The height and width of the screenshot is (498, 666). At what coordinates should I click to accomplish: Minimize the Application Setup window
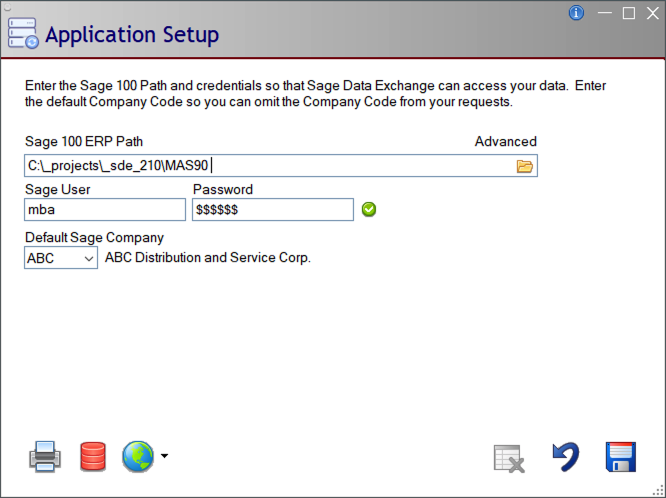point(604,13)
